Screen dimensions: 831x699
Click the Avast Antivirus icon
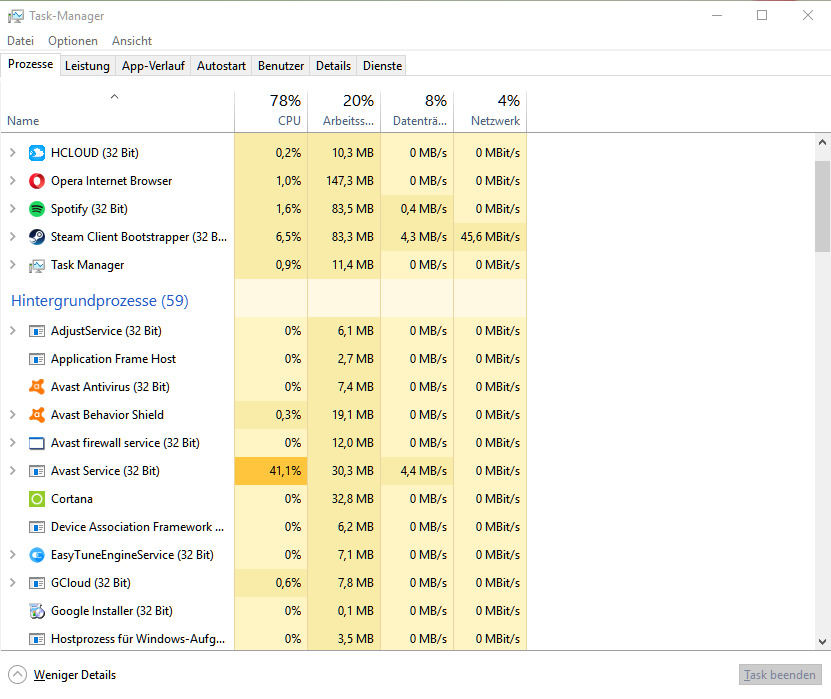pyautogui.click(x=37, y=387)
